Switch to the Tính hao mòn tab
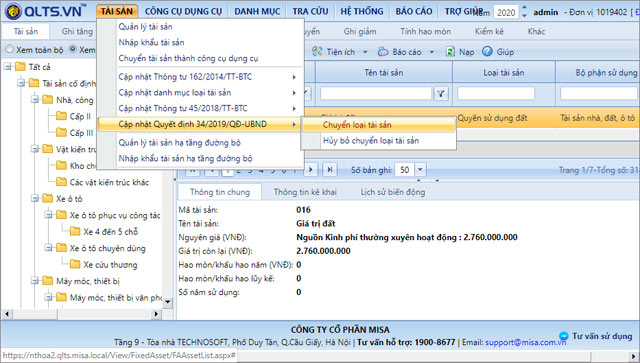Screen dimensions: 640x363 (x=426, y=31)
